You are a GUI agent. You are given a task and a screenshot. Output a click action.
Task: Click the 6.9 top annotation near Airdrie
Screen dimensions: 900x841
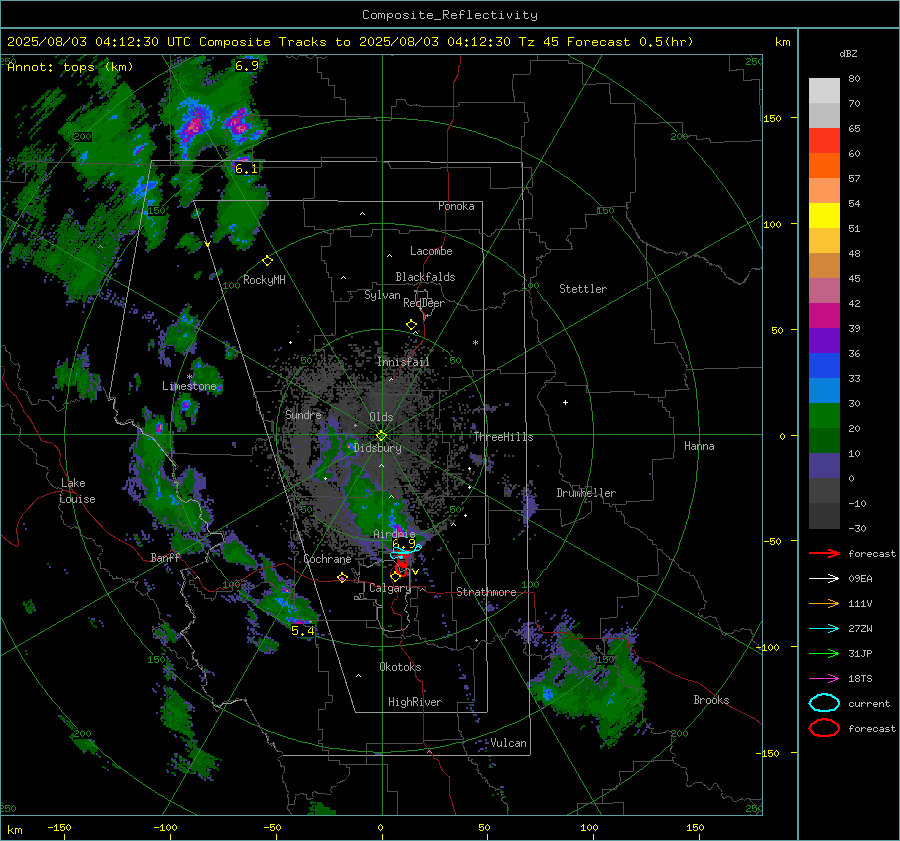point(404,543)
